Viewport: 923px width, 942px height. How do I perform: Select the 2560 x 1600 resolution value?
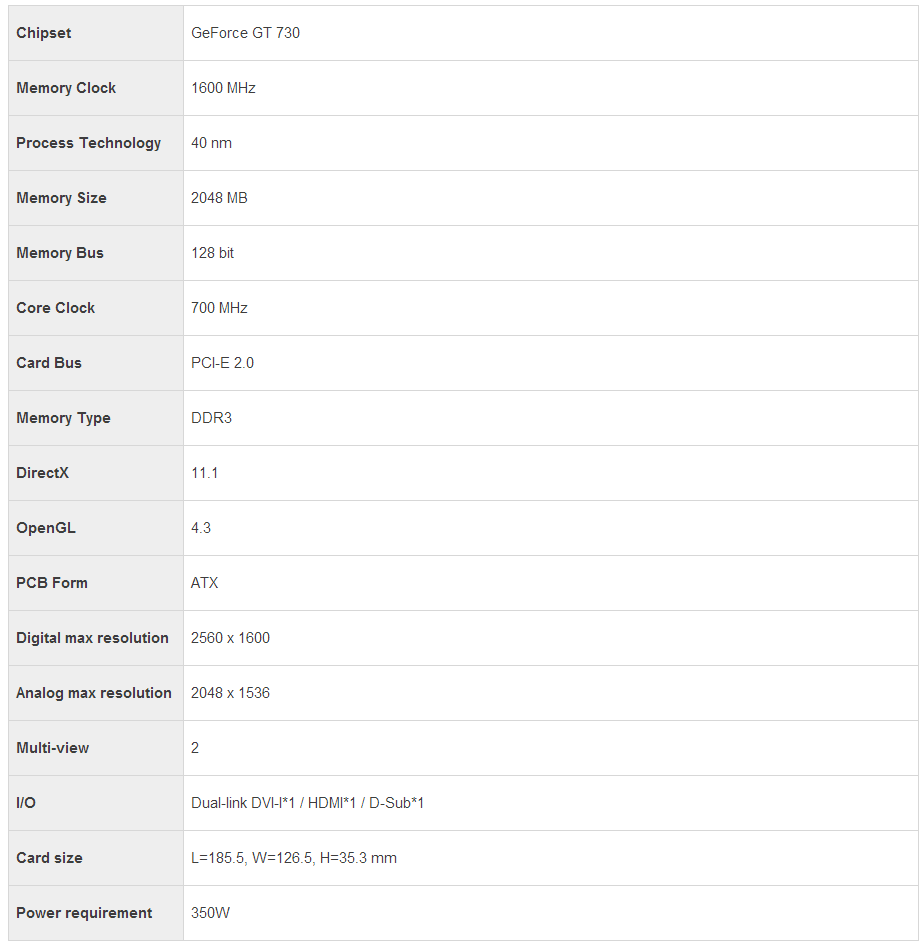pyautogui.click(x=230, y=638)
